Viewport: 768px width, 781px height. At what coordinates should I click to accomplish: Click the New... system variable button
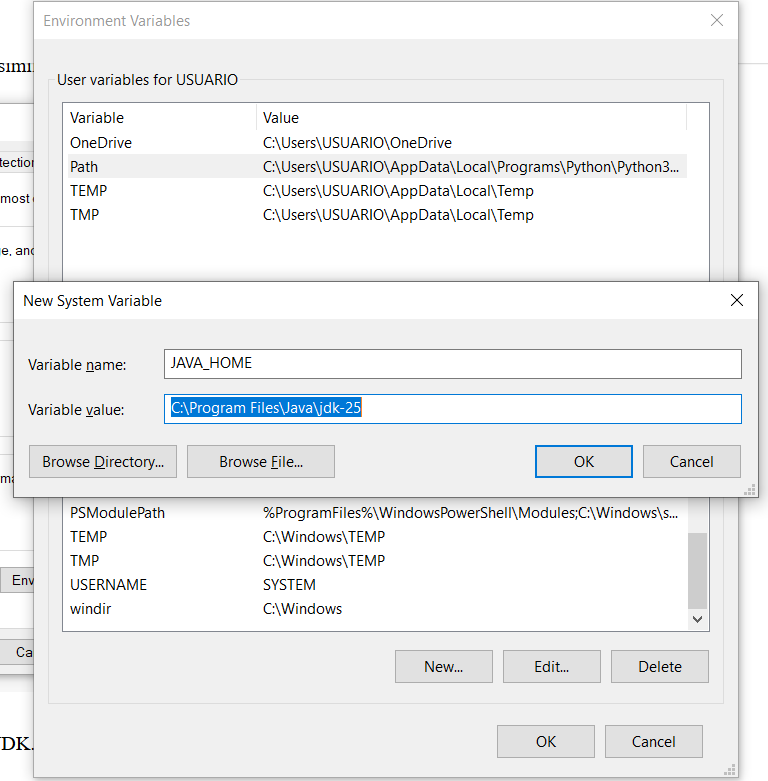tap(443, 667)
